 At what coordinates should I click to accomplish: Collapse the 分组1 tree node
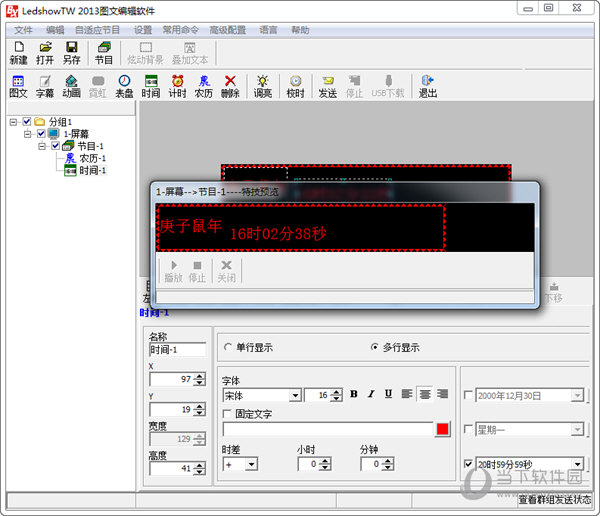coord(13,122)
